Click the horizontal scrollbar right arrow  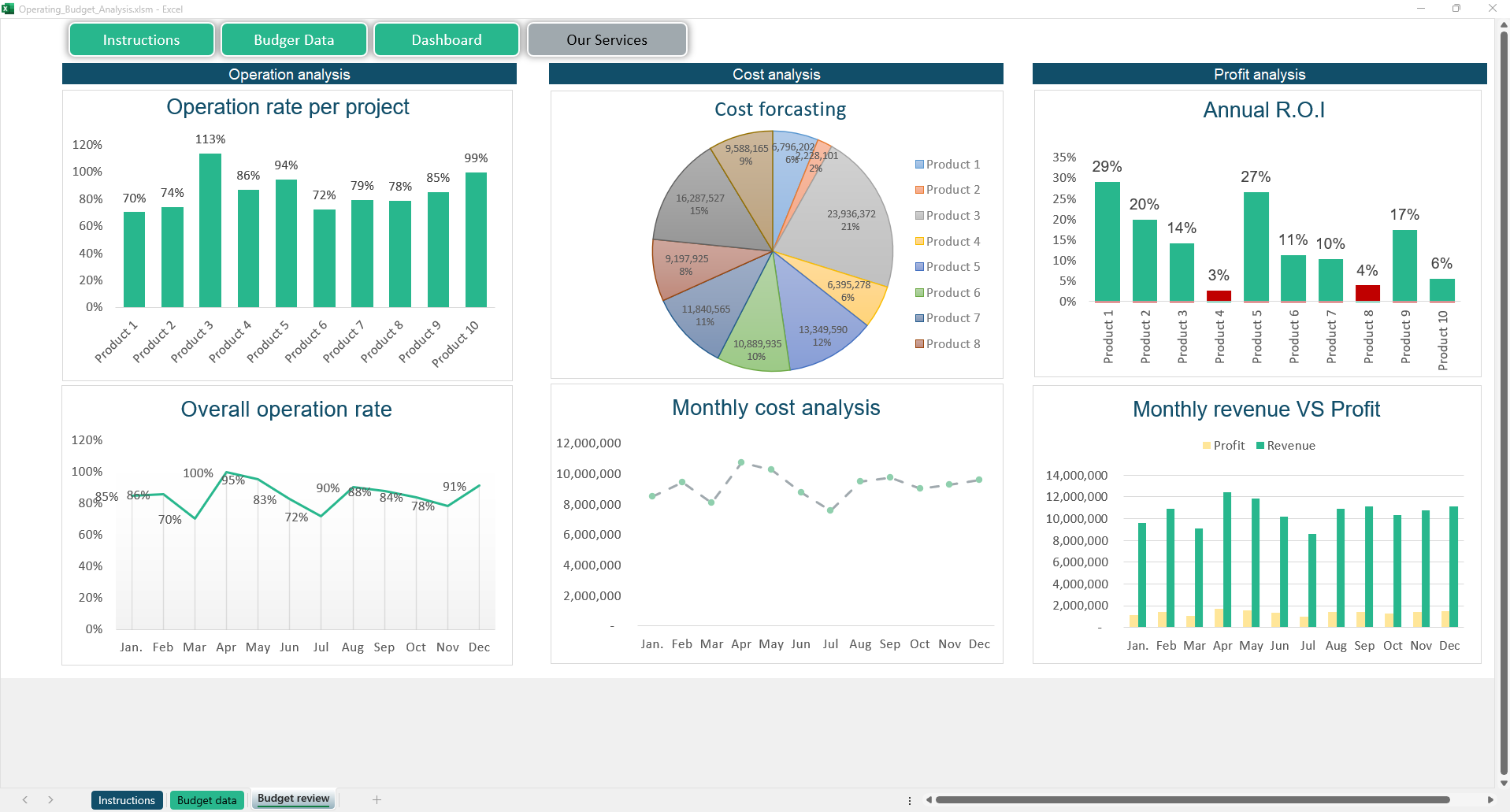click(x=1490, y=799)
